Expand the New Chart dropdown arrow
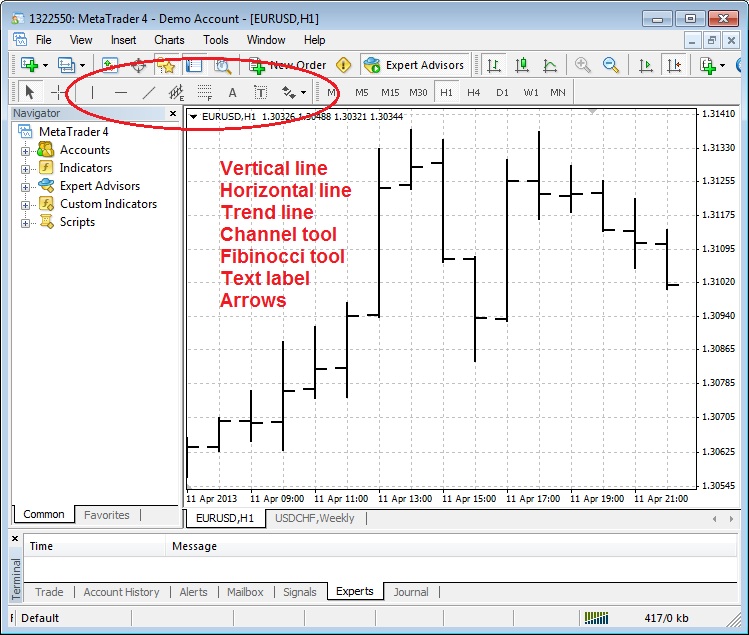Image resolution: width=749 pixels, height=635 pixels. click(45, 65)
